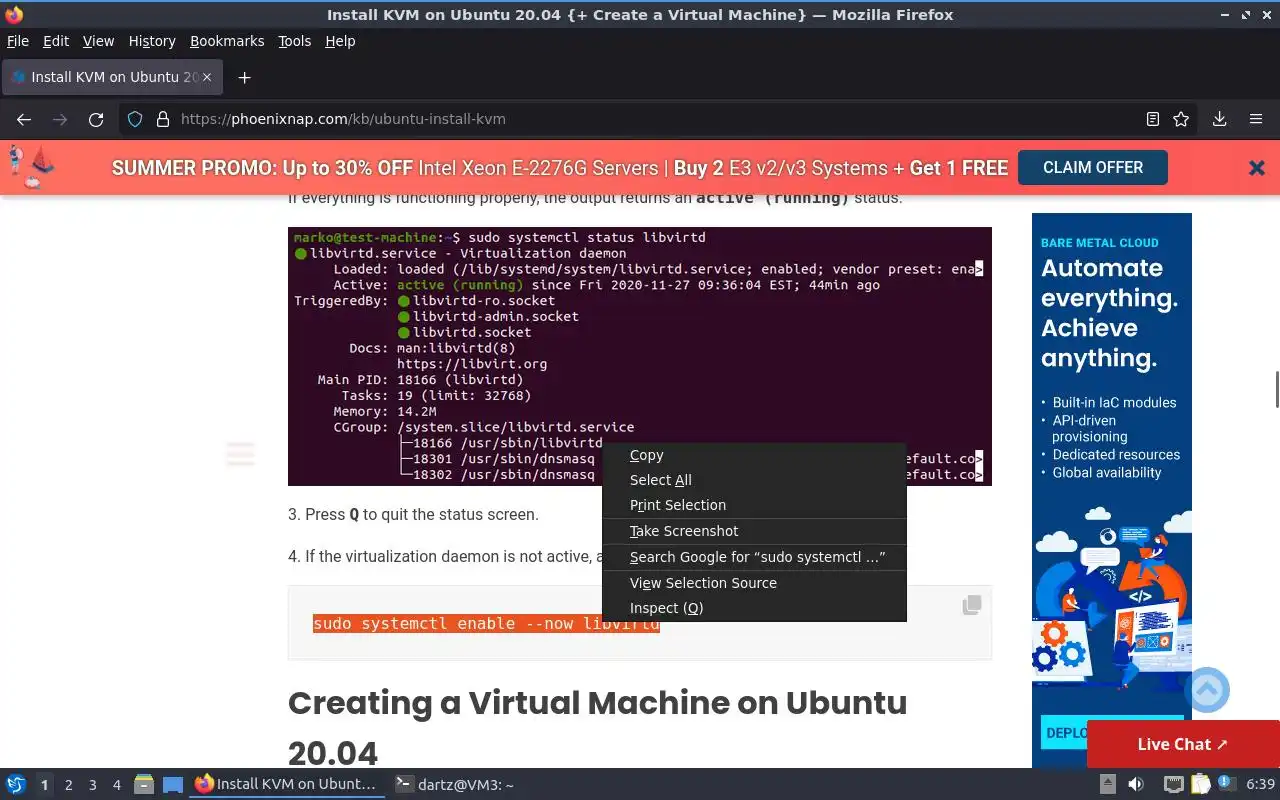Image resolution: width=1280 pixels, height=800 pixels.
Task: Bookmark this page with the star
Action: click(1181, 119)
